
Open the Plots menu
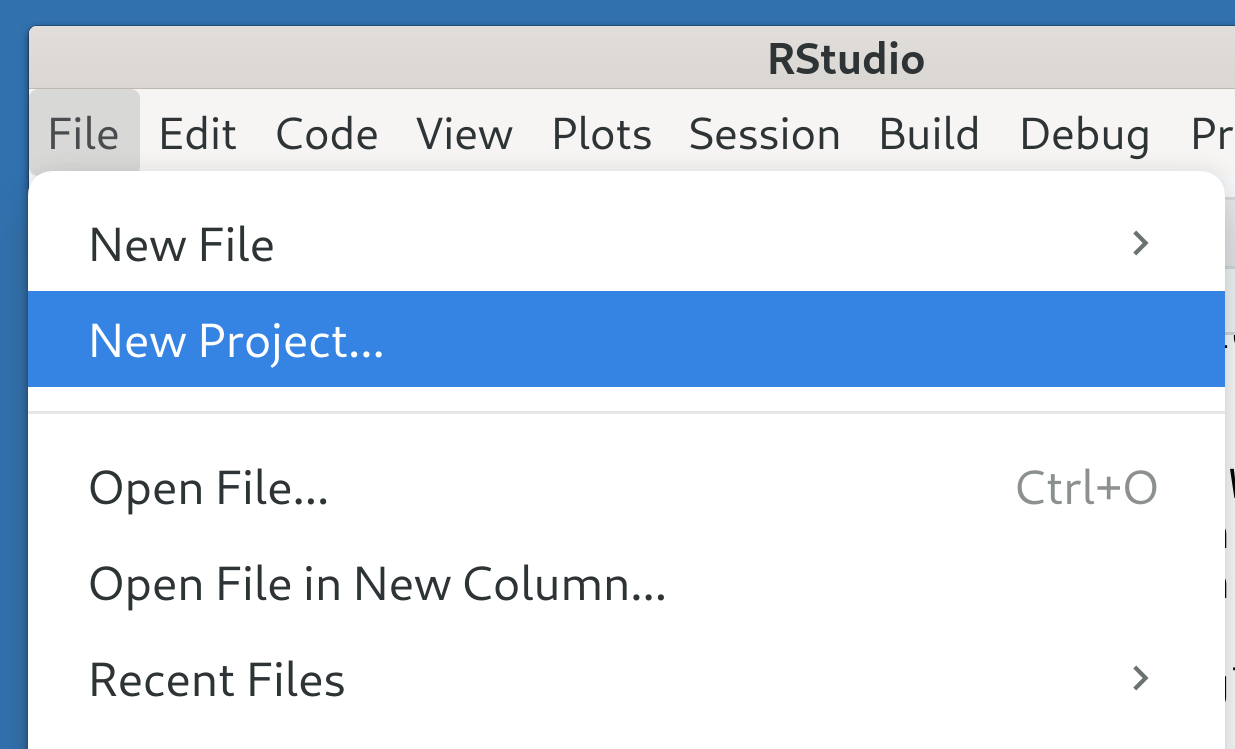pos(601,134)
